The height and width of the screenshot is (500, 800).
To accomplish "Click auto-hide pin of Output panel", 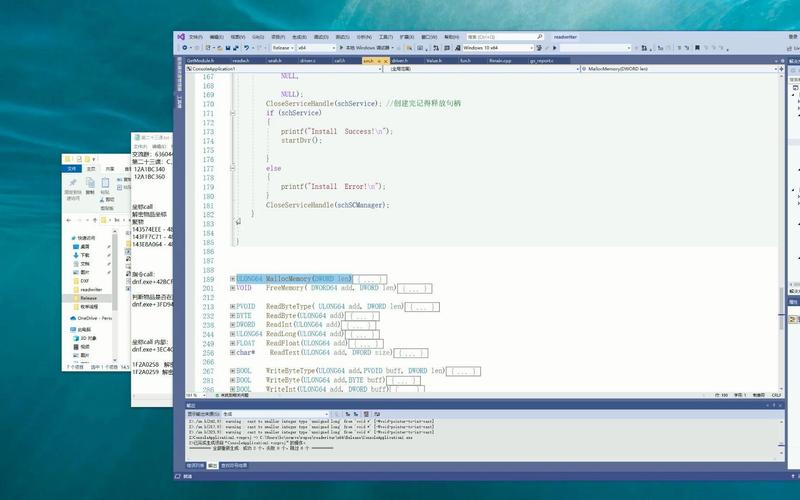I will 774,405.
